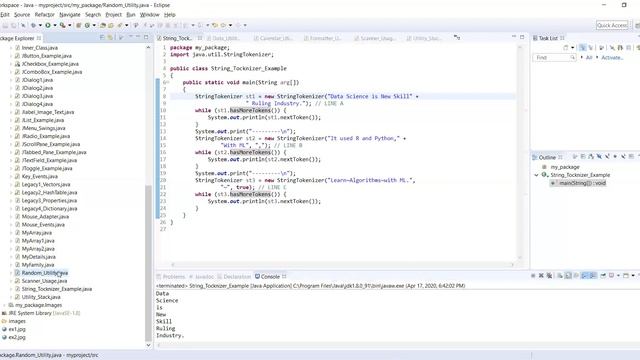
Task: Select Random_Utility.java in Package Explorer
Action: click(45, 273)
